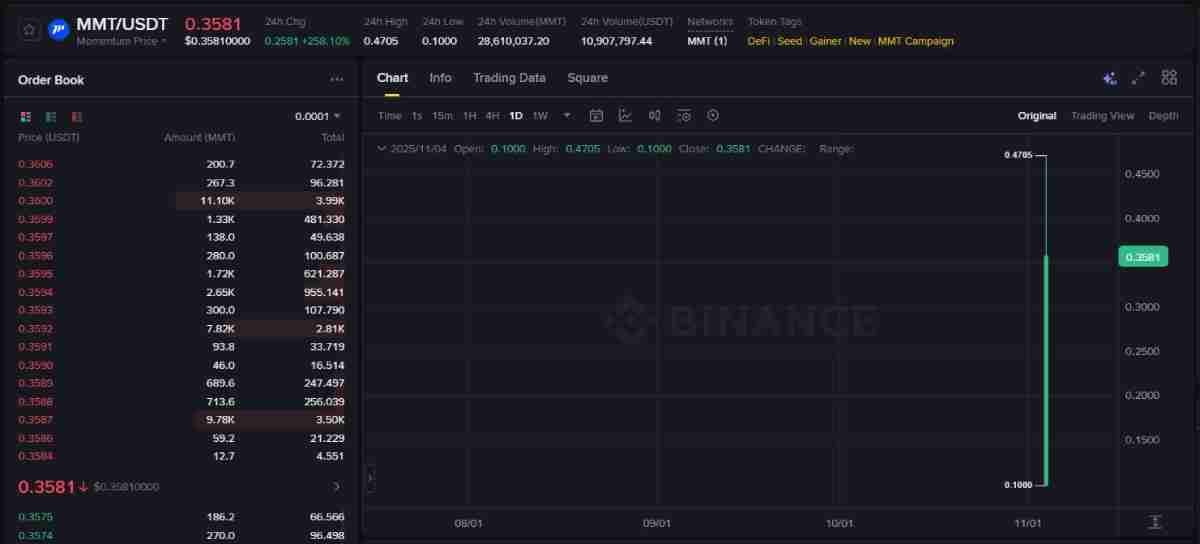
Task: Click the chart circular target icon
Action: [x=713, y=116]
